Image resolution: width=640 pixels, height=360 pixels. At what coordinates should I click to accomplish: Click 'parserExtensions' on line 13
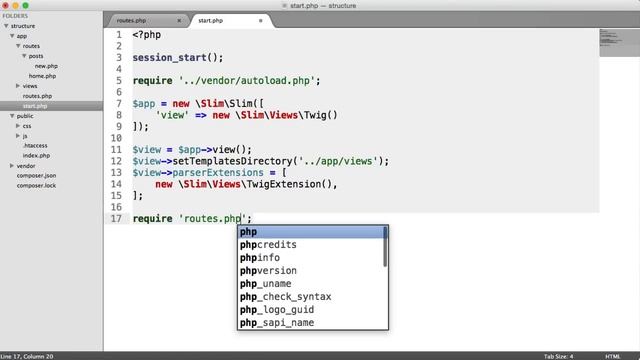pyautogui.click(x=218, y=173)
